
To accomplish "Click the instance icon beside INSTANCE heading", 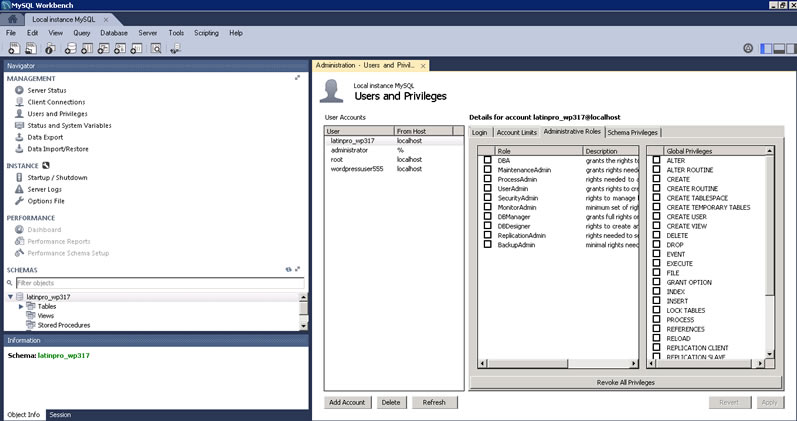I will [x=46, y=165].
